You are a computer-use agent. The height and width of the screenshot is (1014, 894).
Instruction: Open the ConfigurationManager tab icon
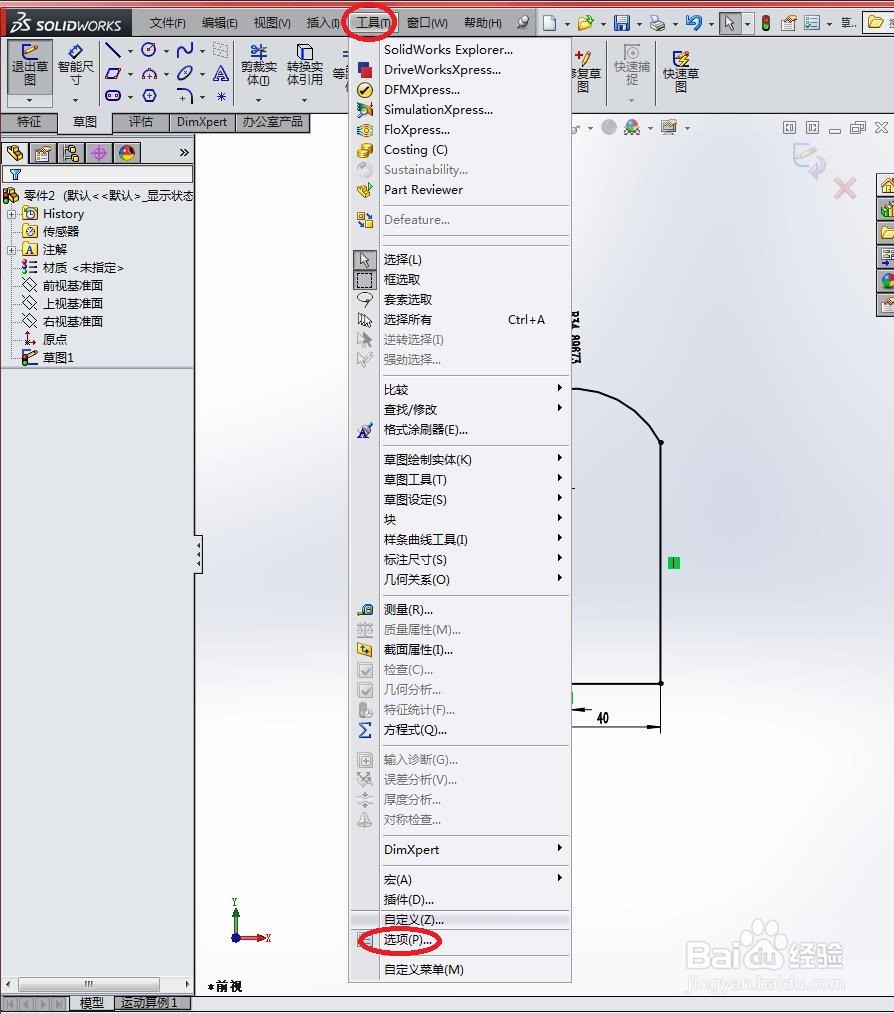pos(71,153)
